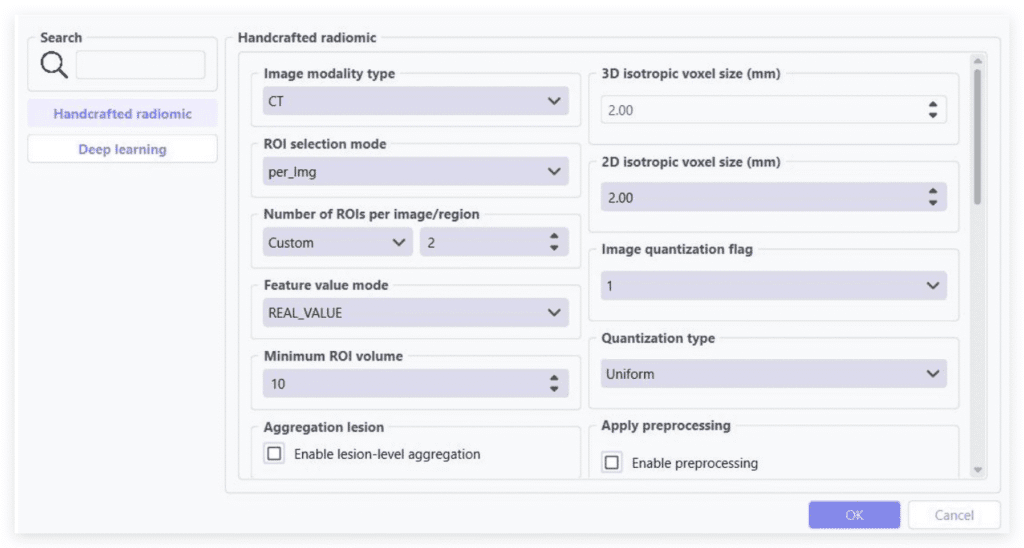Enable lesion-level aggregation checkbox
This screenshot has height=548, width=1024.
(x=275, y=454)
